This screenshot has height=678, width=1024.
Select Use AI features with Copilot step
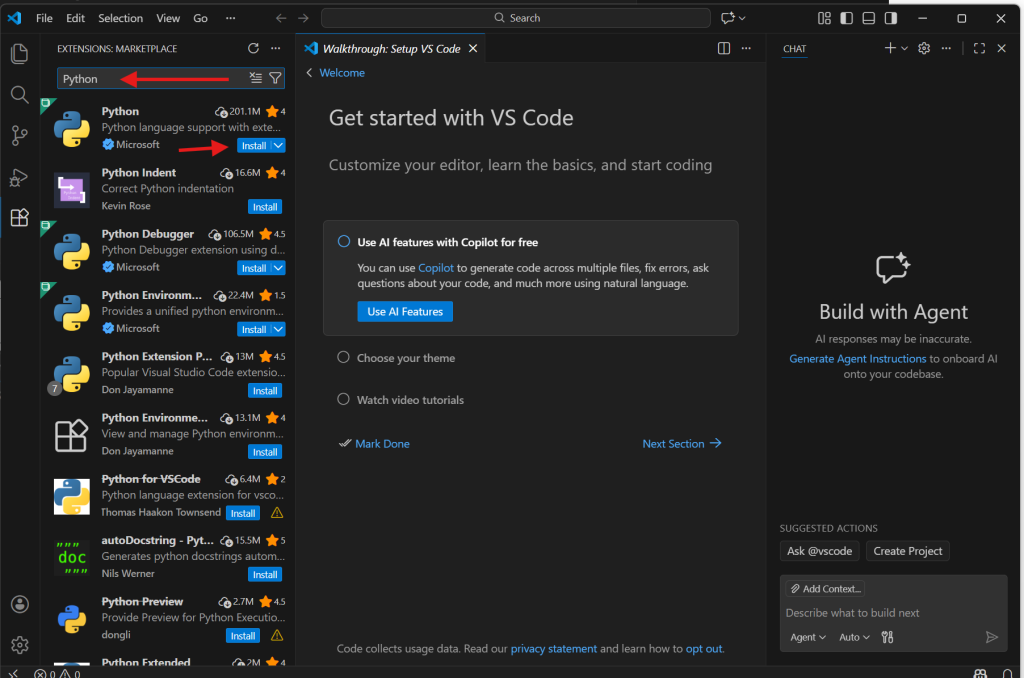[x=447, y=242]
